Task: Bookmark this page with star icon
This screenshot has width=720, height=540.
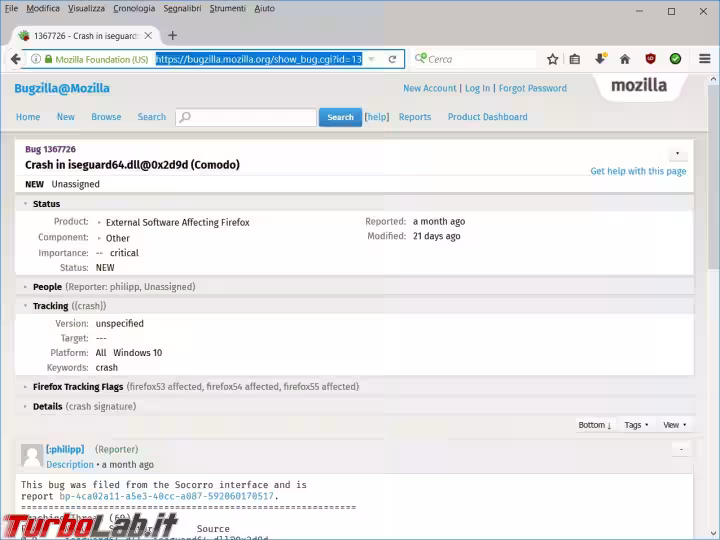Action: tap(552, 59)
